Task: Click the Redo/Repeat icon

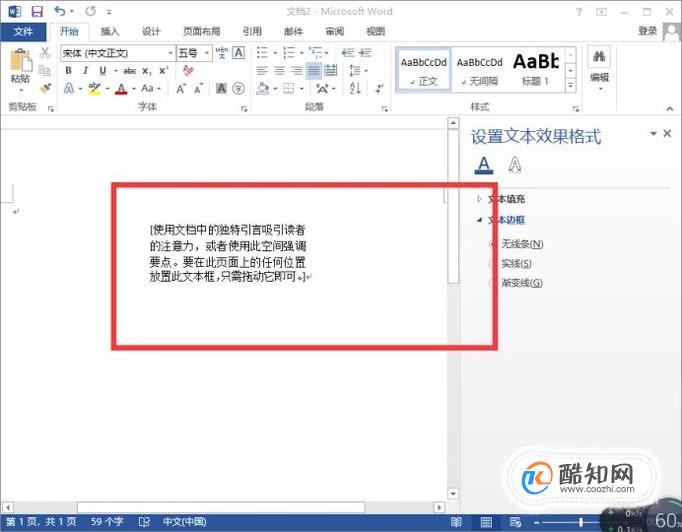Action: [x=90, y=11]
